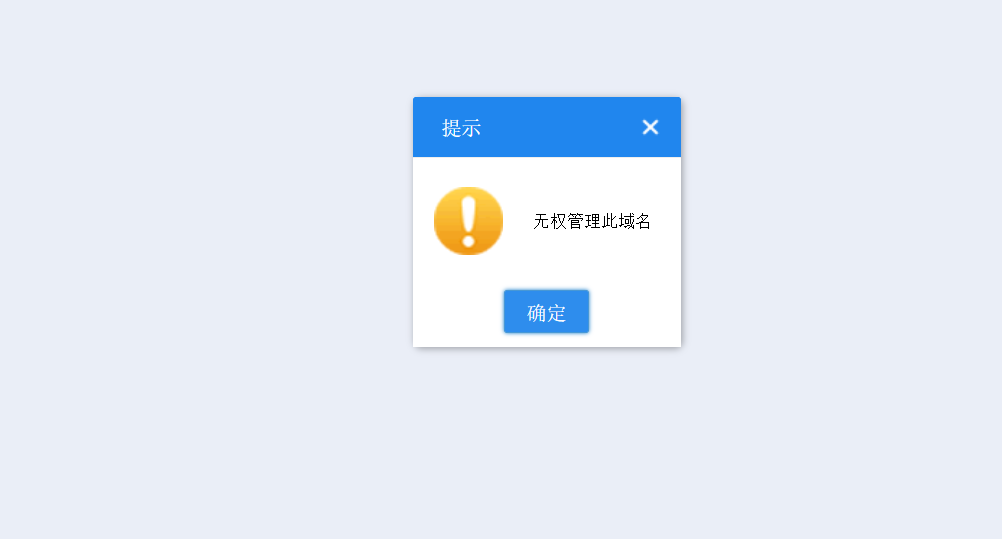
Task: Click the word 无权 in the message
Action: pos(550,221)
